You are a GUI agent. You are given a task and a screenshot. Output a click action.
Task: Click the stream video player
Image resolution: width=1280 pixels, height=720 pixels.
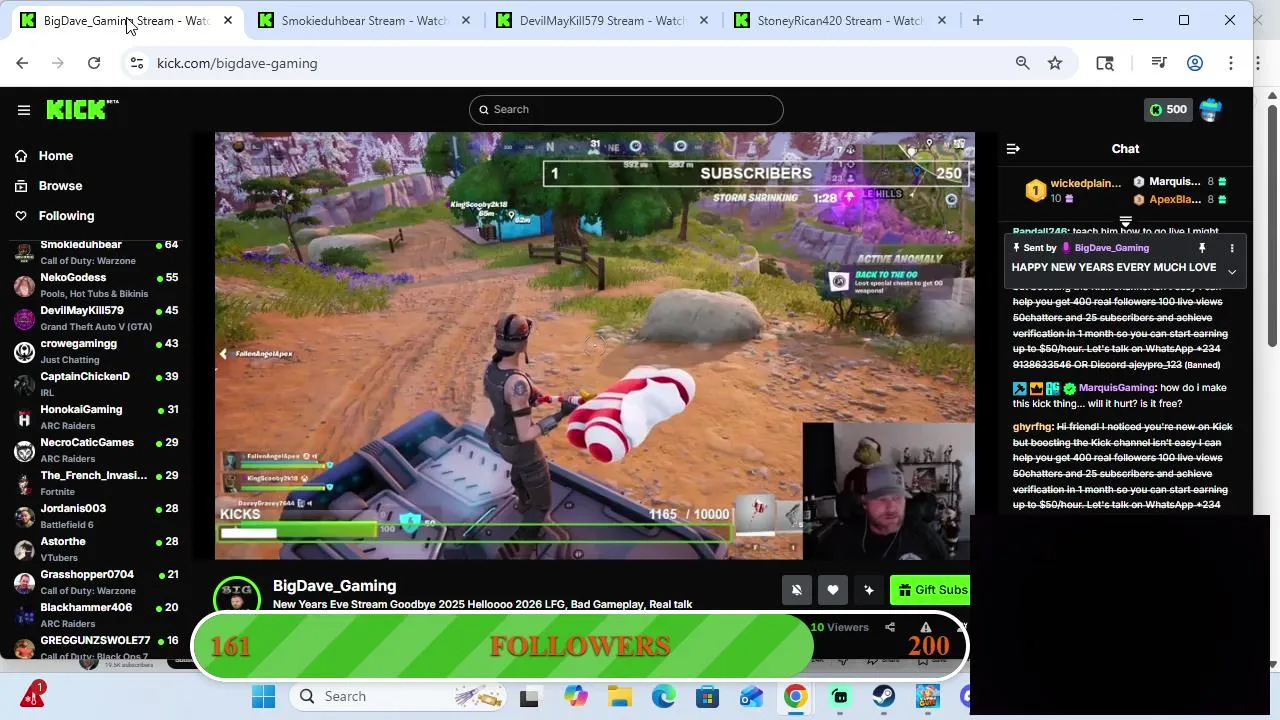point(595,345)
